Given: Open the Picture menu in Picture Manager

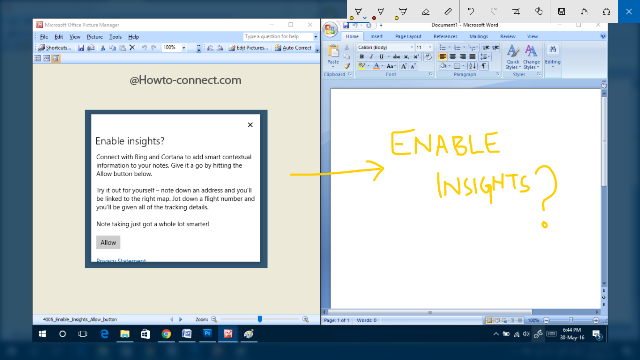Looking at the screenshot, I should point(95,37).
